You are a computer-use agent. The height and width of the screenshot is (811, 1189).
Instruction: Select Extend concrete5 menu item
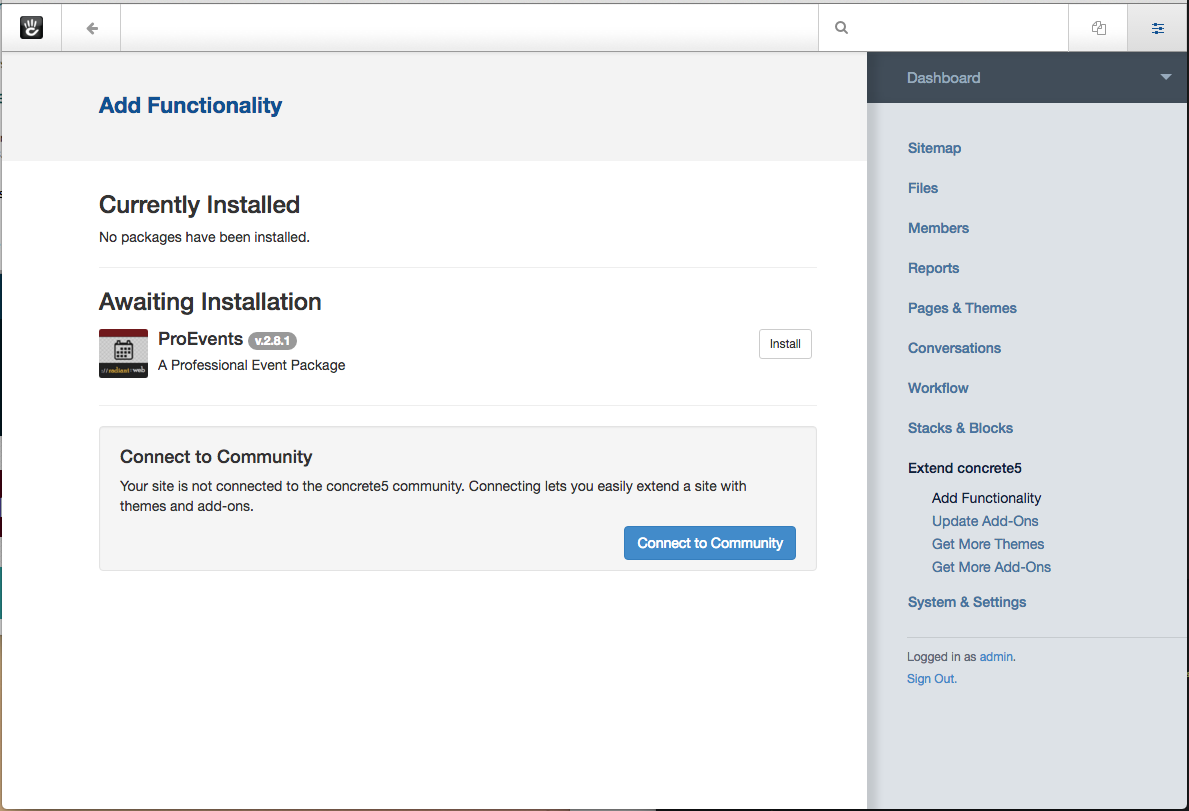tap(965, 468)
